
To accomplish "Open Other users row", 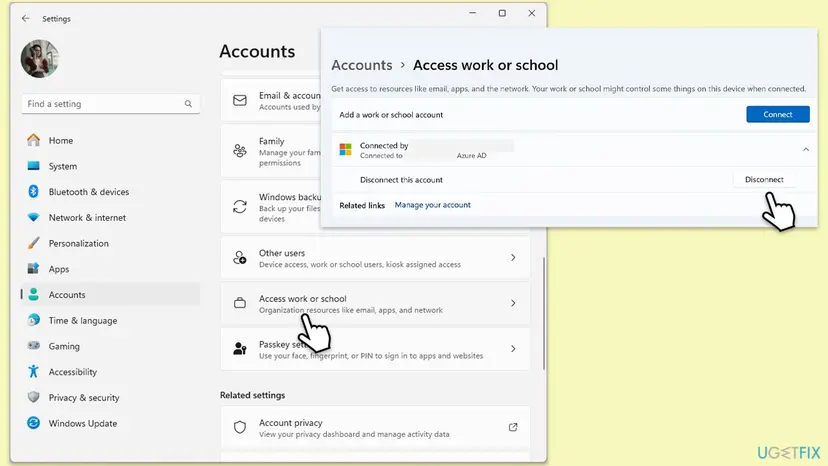I will (375, 258).
